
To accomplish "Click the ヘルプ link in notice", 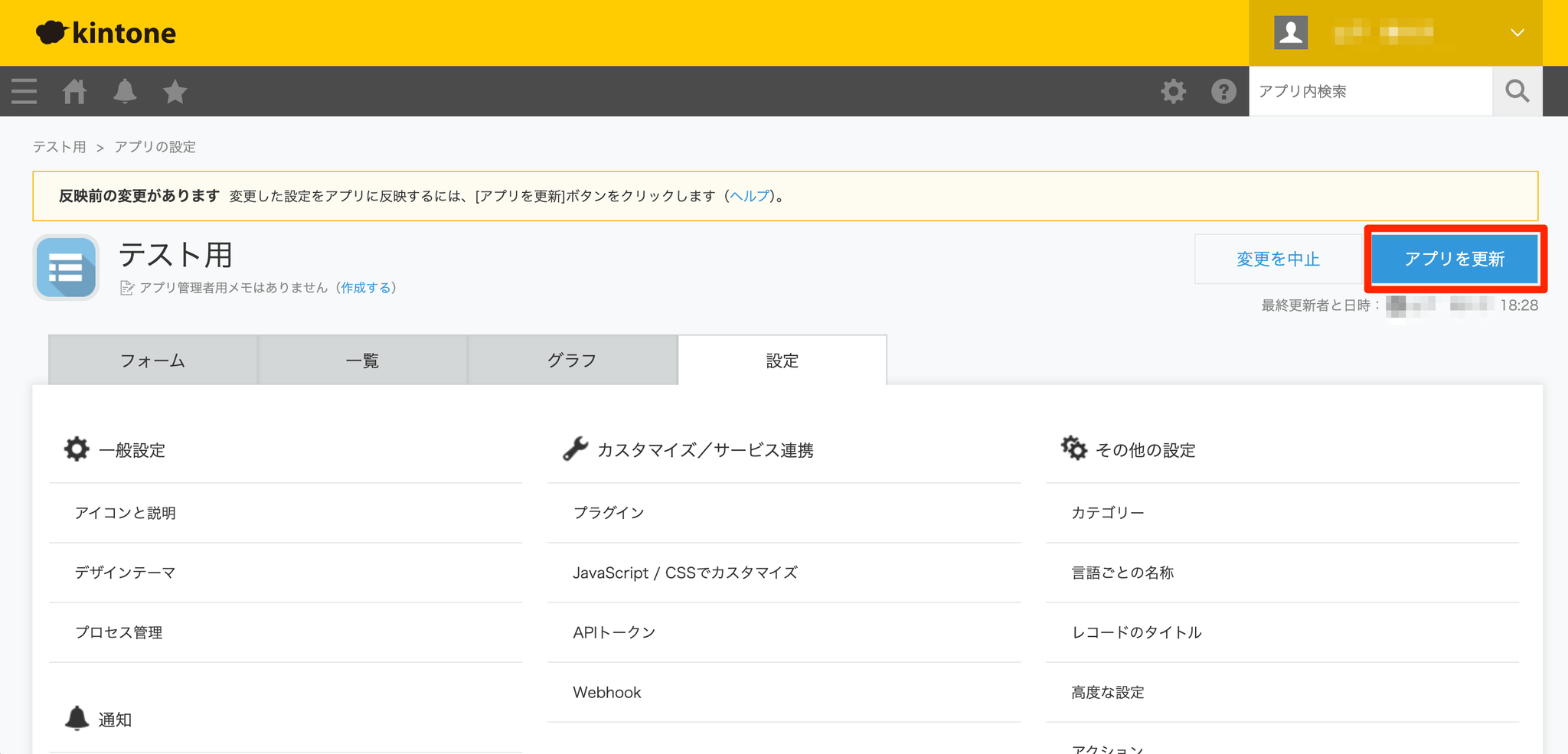I will (x=749, y=196).
